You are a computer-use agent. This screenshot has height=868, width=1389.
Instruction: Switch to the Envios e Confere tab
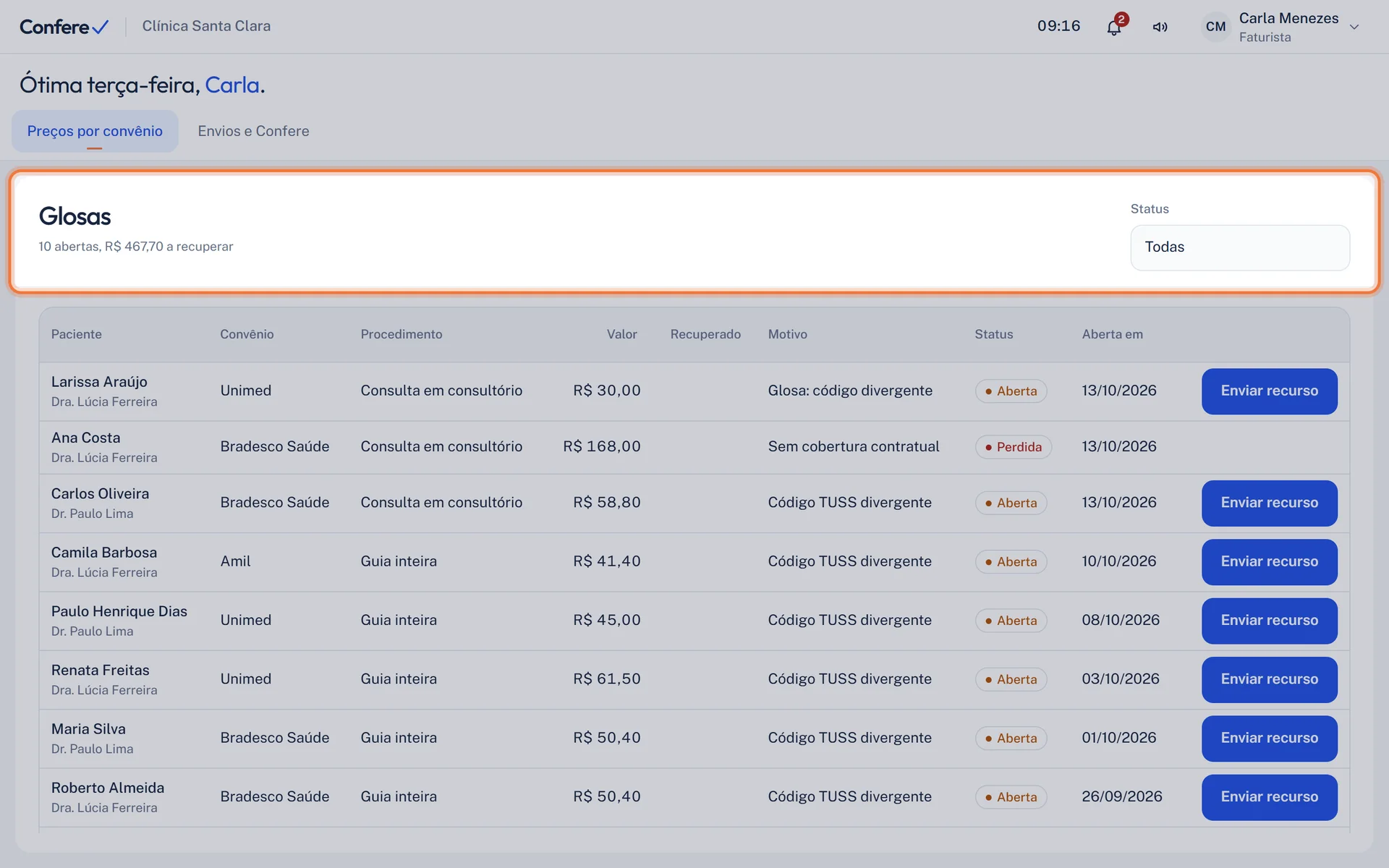point(253,131)
